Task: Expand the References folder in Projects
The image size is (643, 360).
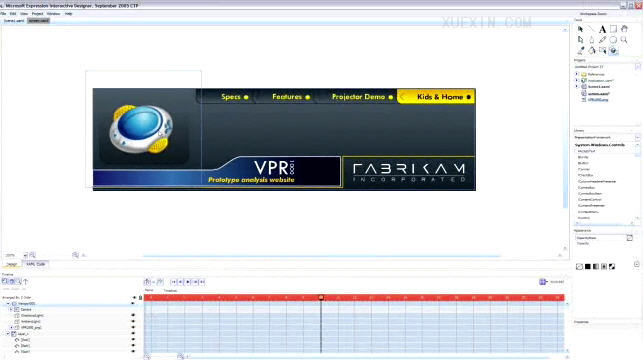Action: [x=577, y=74]
